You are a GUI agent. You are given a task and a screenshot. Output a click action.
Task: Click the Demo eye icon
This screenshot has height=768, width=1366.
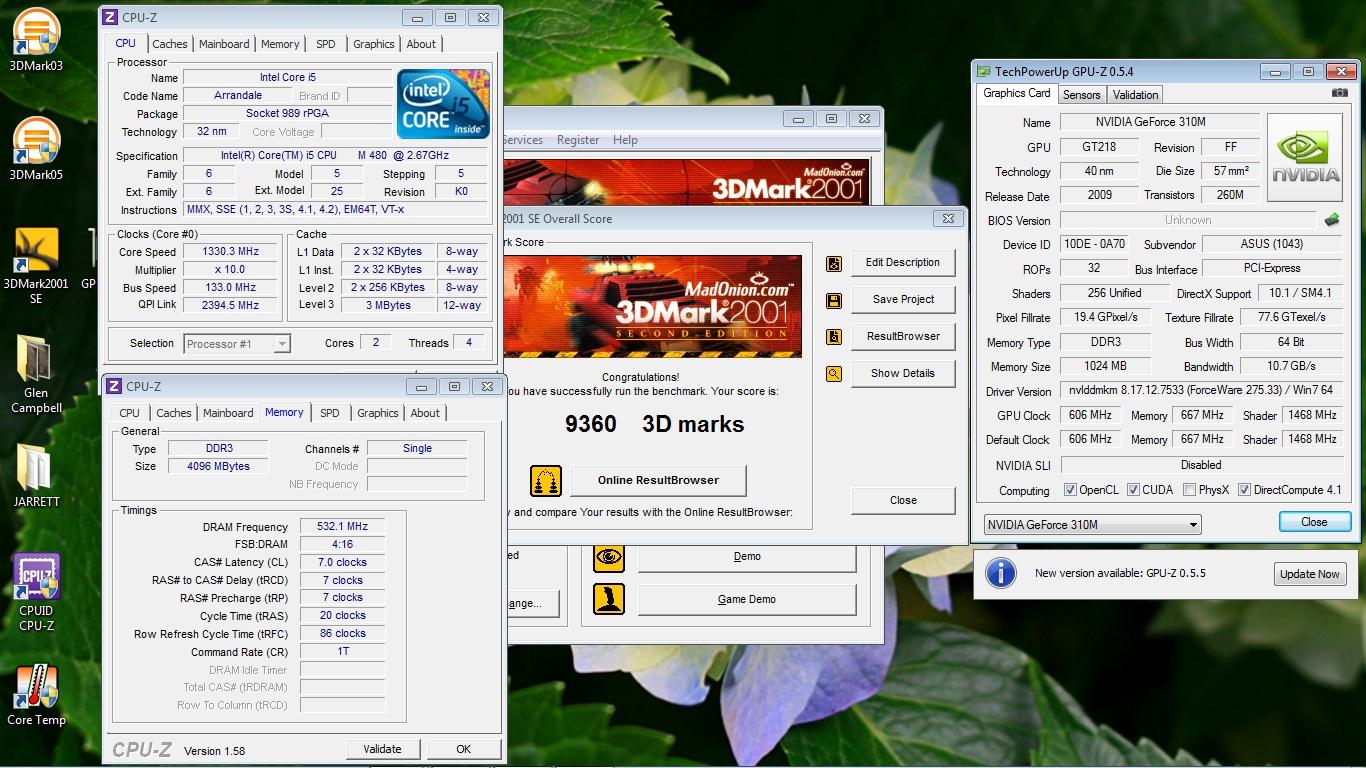click(609, 557)
